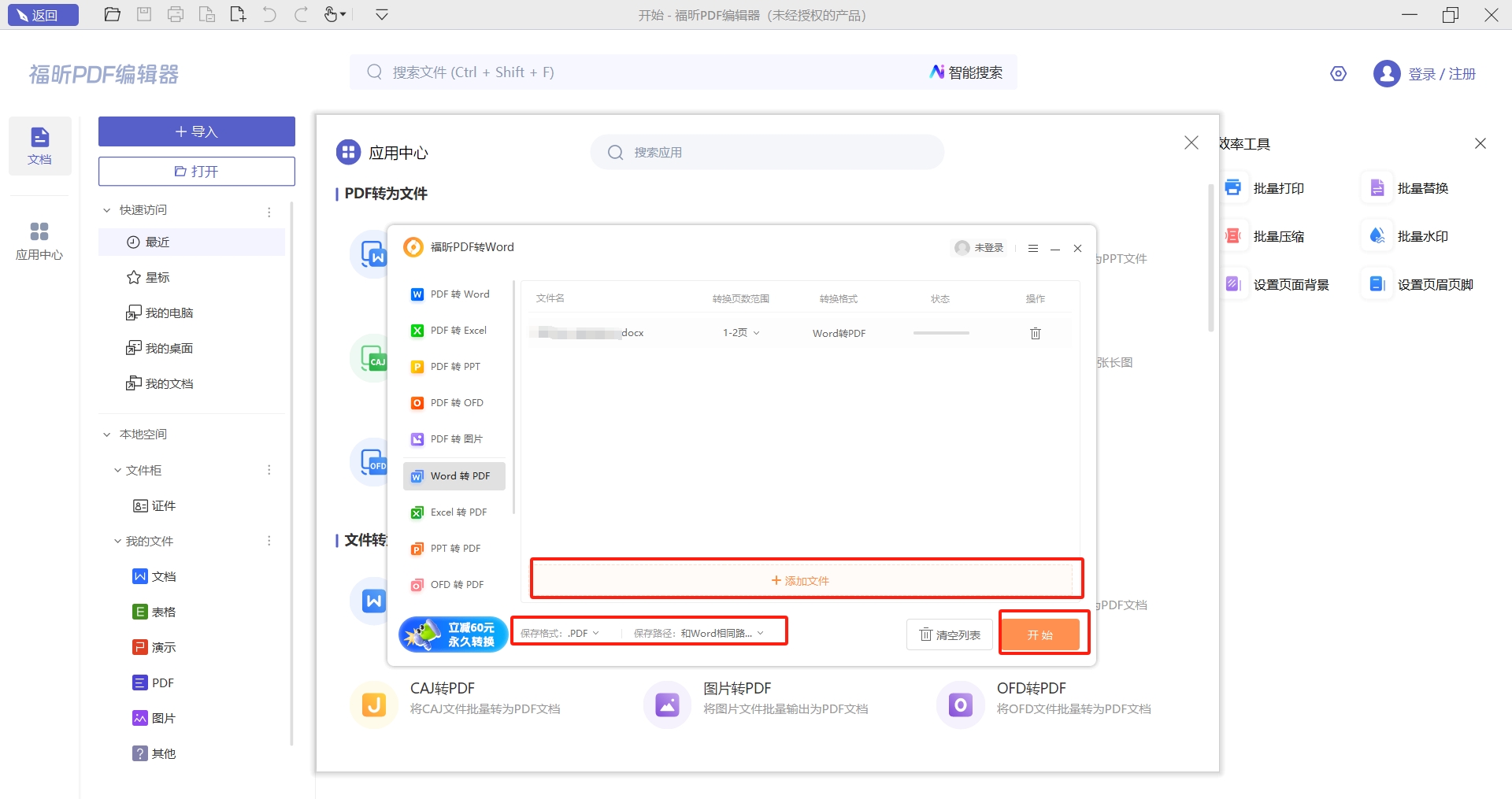Click the Save disk icon in title toolbar

pos(144,14)
